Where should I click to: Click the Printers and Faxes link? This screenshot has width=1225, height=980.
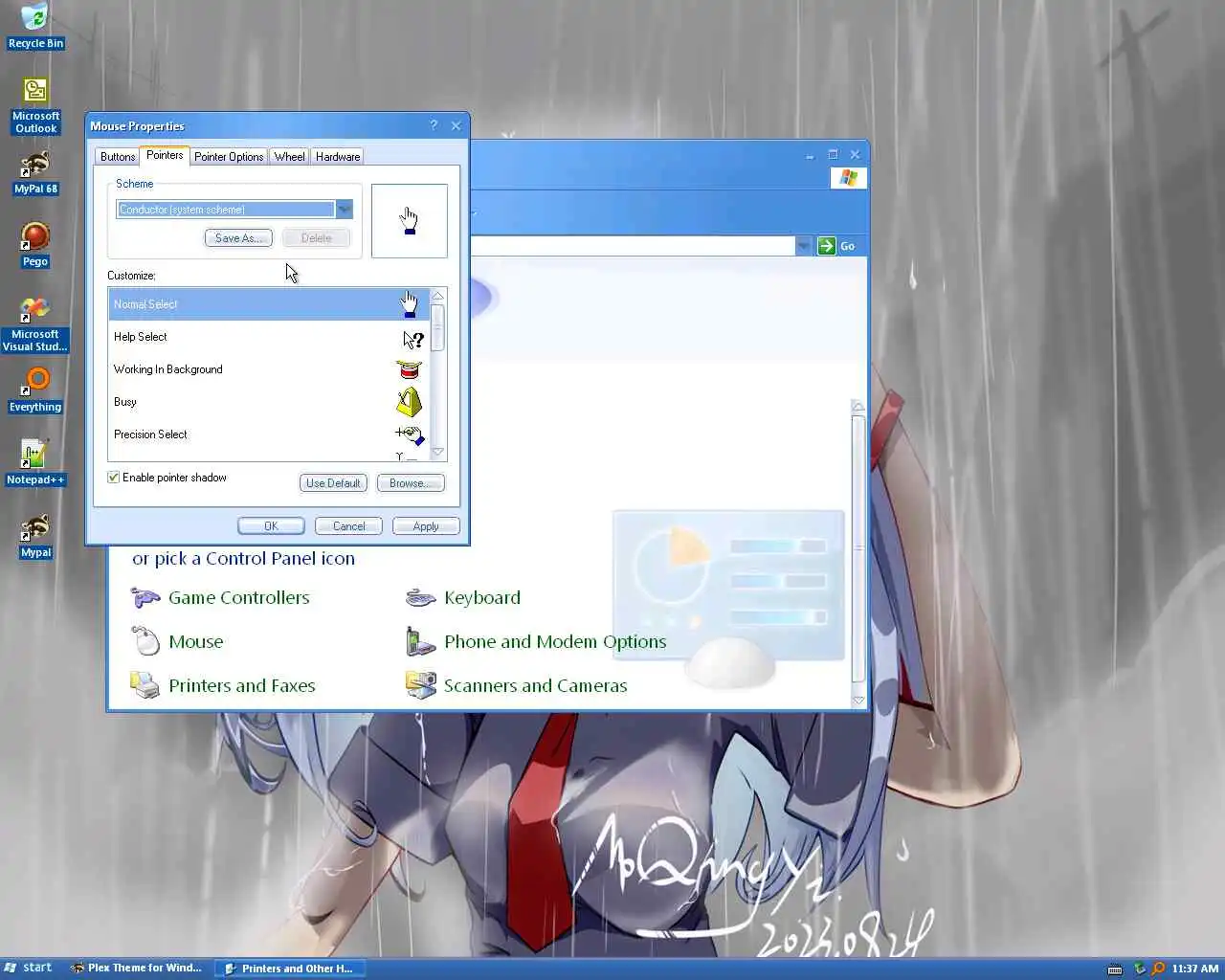click(242, 686)
